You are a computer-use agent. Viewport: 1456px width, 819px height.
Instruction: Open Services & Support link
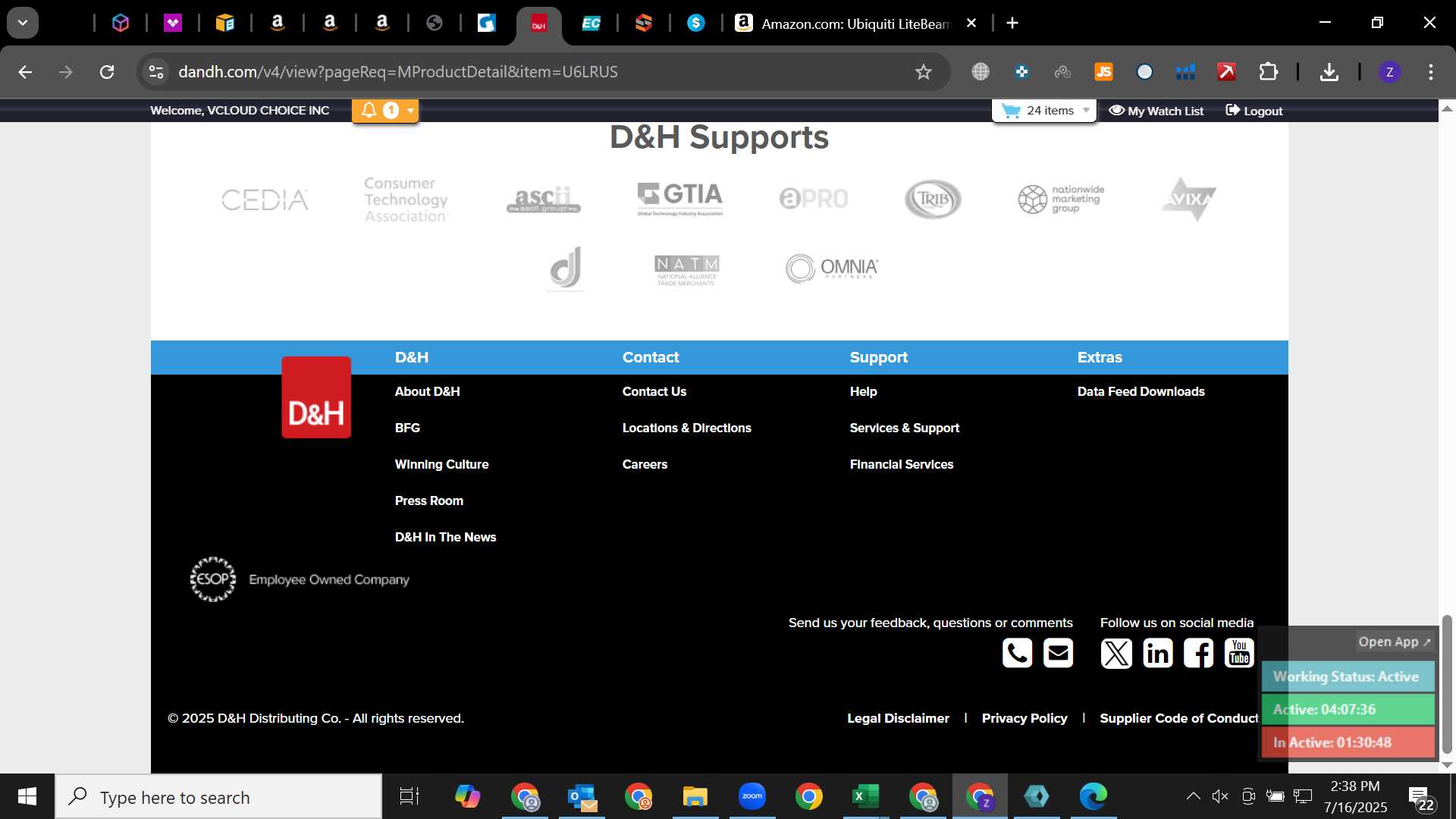[x=904, y=428]
